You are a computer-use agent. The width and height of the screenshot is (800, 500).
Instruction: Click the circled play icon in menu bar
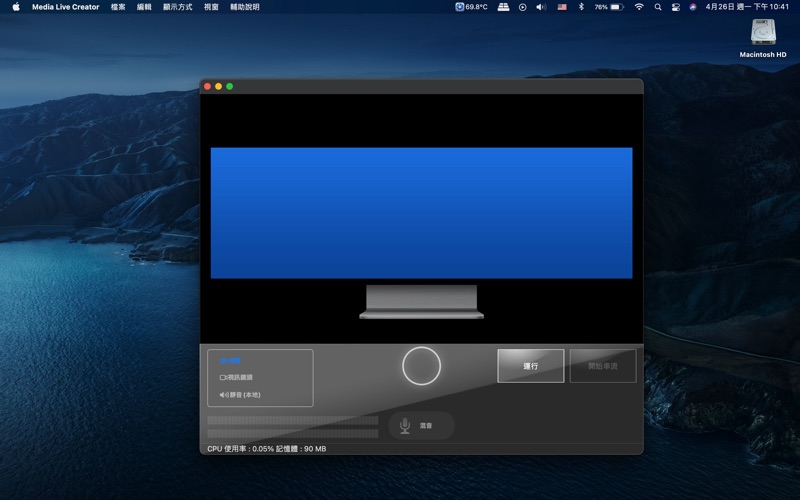522,7
